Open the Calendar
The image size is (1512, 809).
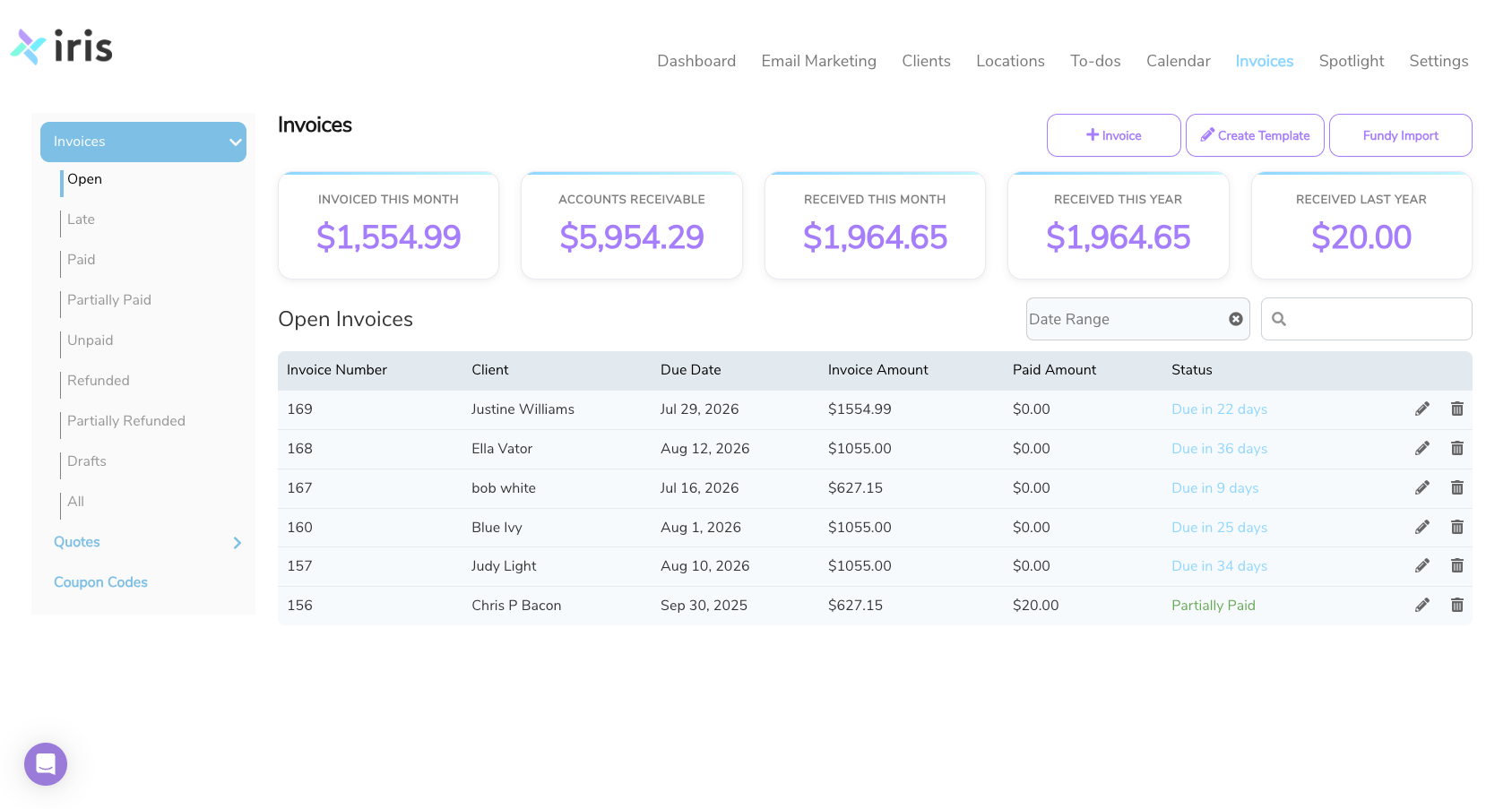tap(1179, 61)
